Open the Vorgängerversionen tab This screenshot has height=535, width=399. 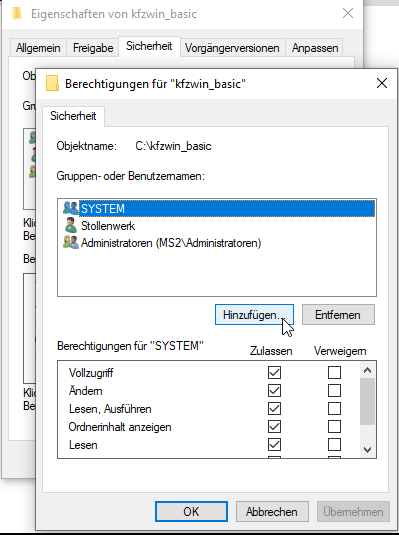point(232,48)
